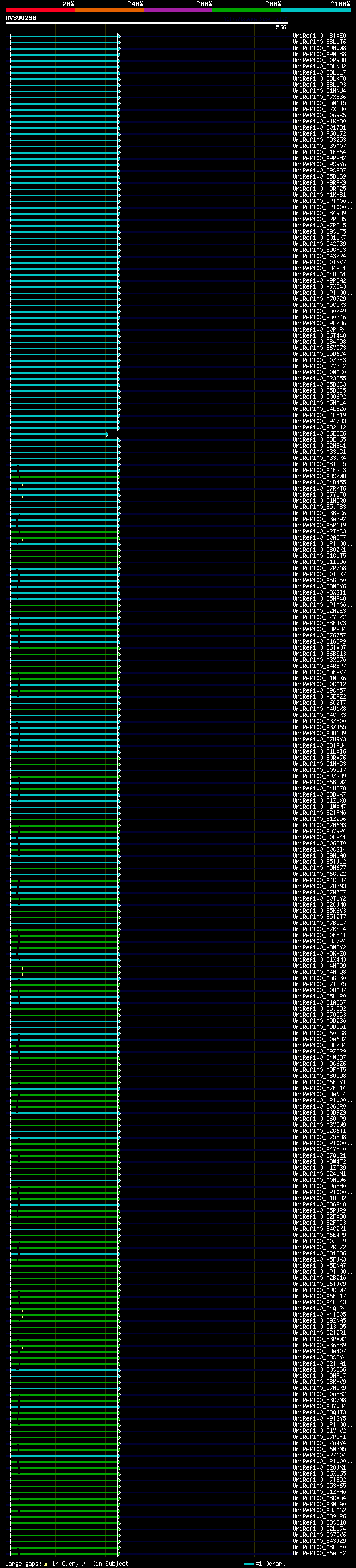
Task: Select hit UniRef100_Q9SP37
Action: point(319,170)
